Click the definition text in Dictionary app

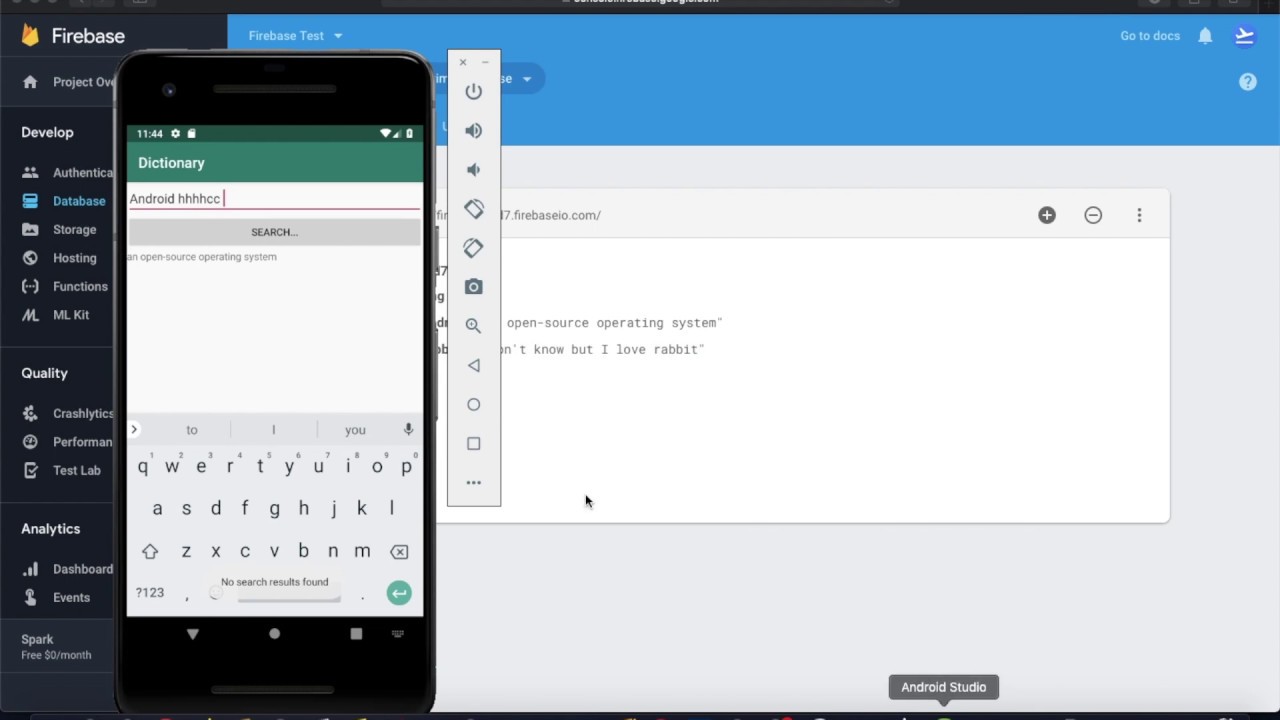[x=202, y=257]
